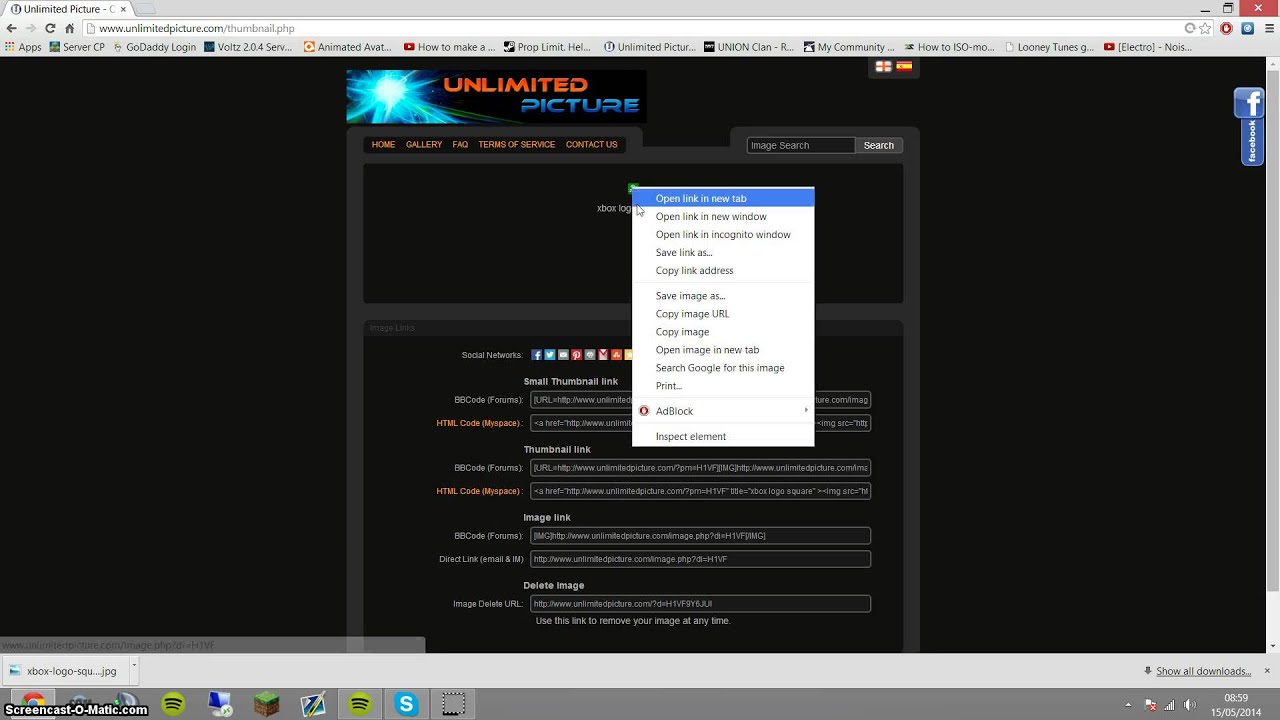The image size is (1280, 720).
Task: Open Skype from the taskbar
Action: [x=406, y=704]
